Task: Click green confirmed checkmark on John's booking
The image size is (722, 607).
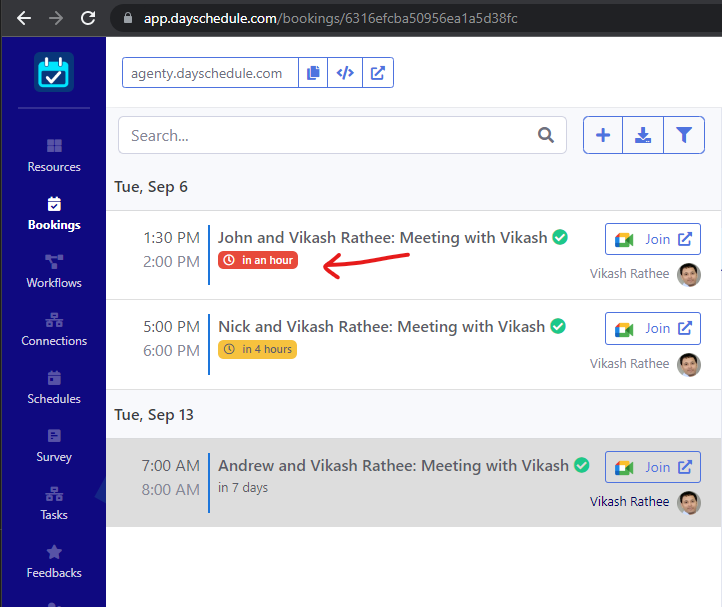Action: [x=560, y=237]
